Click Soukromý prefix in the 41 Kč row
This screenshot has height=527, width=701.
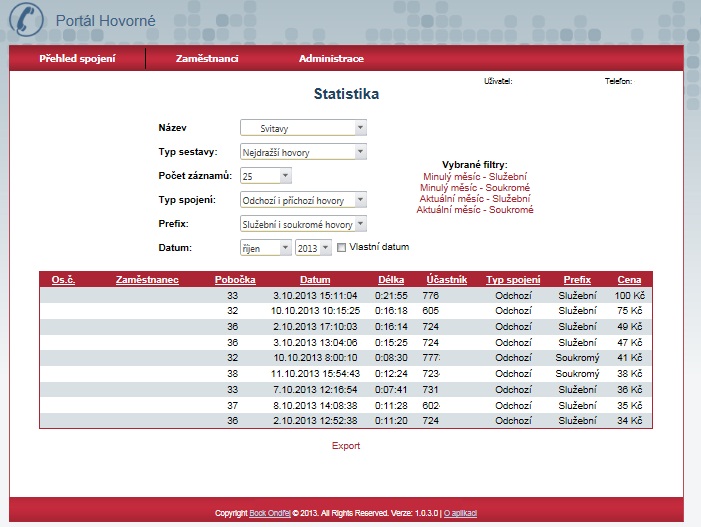(x=577, y=358)
